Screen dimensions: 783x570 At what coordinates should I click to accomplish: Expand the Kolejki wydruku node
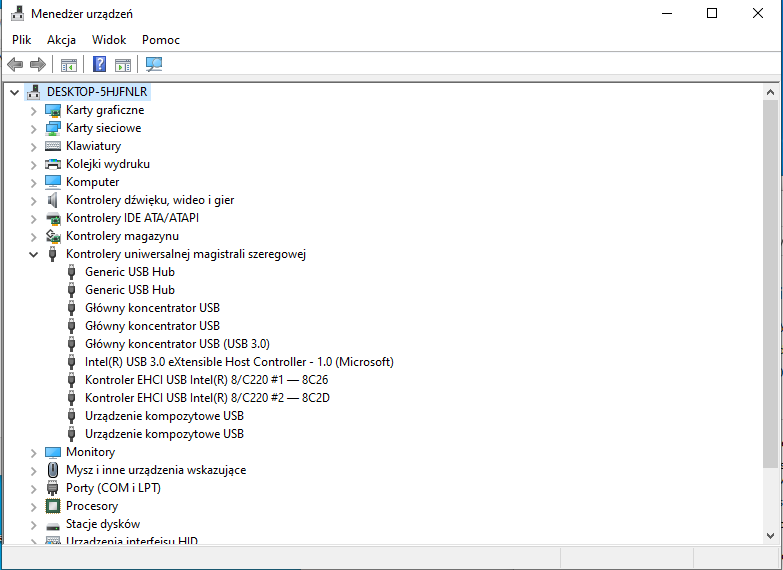(x=33, y=165)
